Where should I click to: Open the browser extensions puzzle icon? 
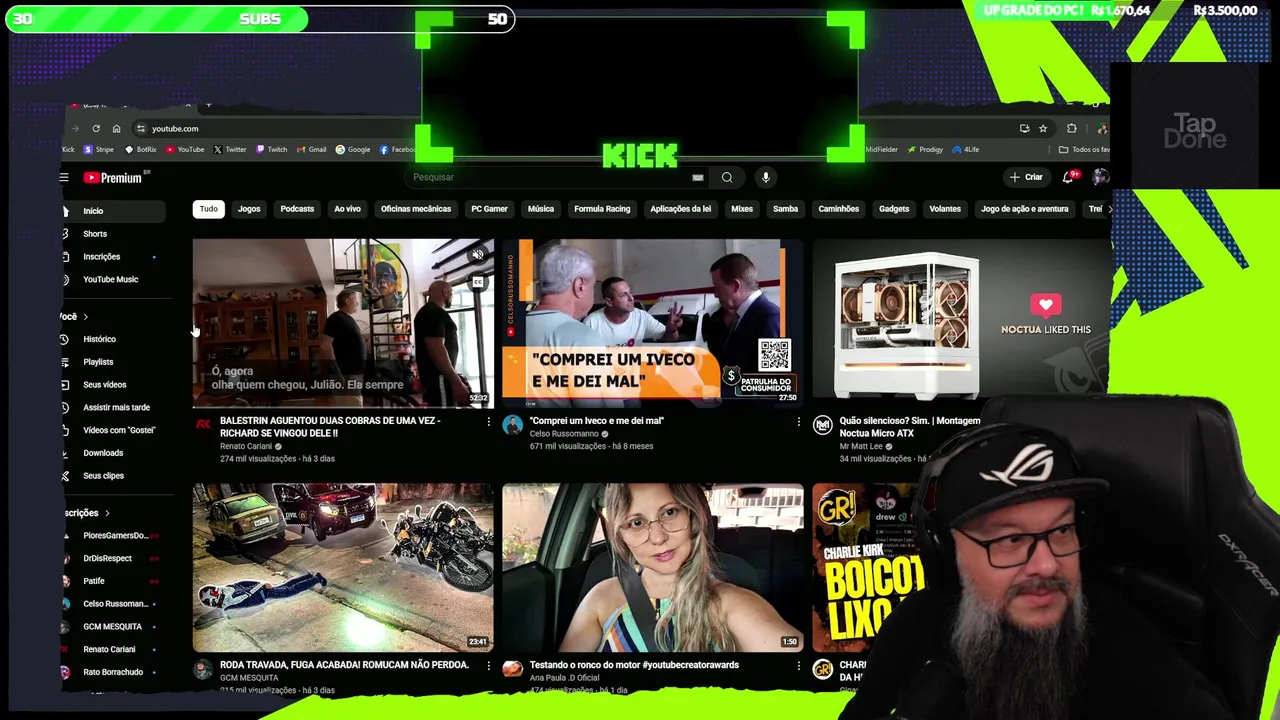point(1072,128)
